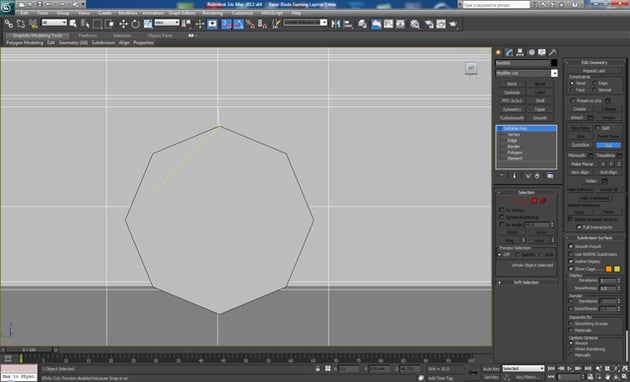Select the Bind to Space Warp tool
Image resolution: width=630 pixels, height=382 pixels.
[33, 24]
